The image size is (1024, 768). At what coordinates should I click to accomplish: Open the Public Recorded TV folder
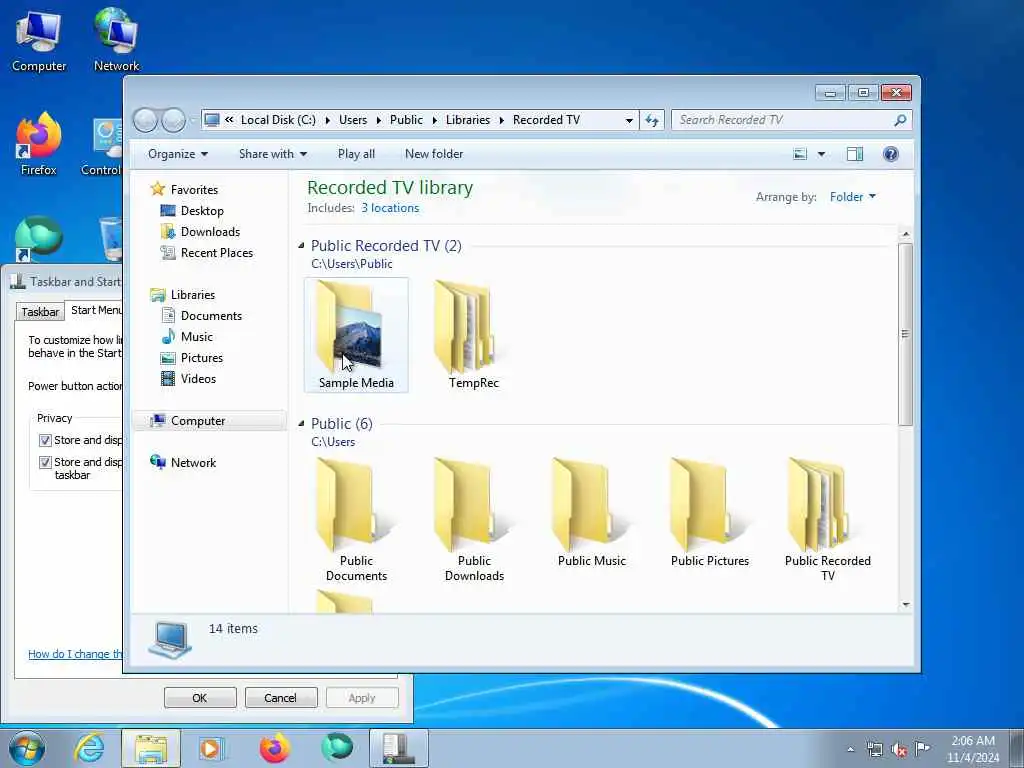827,519
